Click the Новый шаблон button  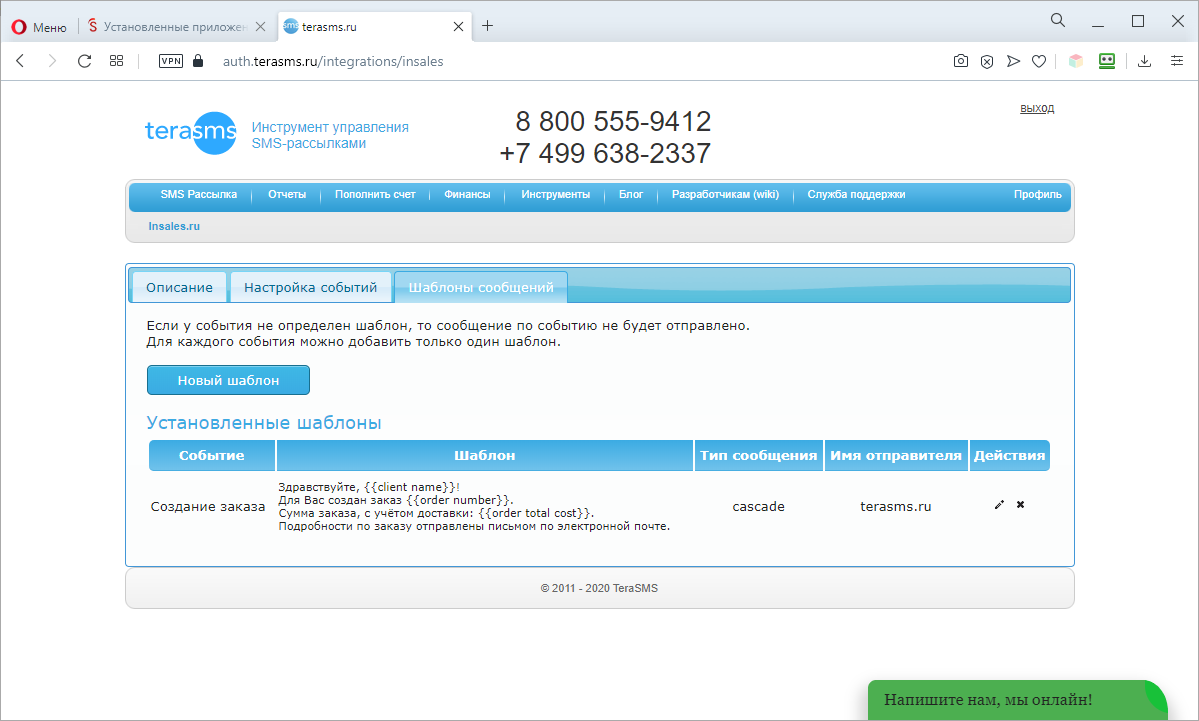pyautogui.click(x=229, y=380)
